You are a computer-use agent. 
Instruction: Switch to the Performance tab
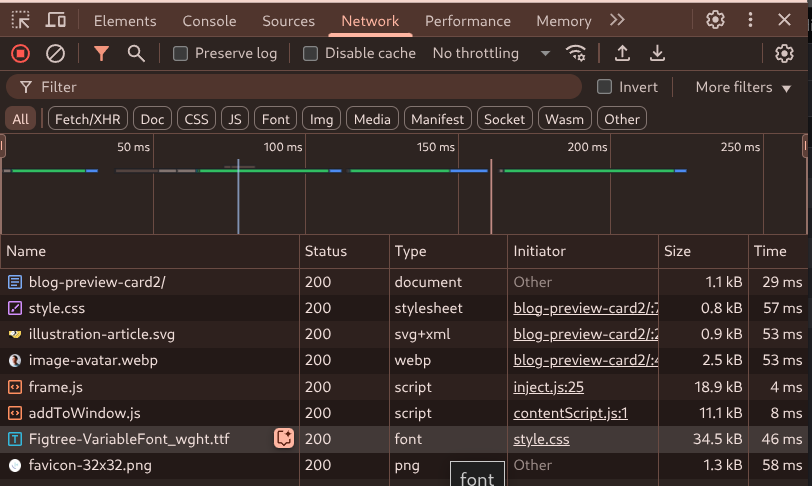(x=468, y=21)
